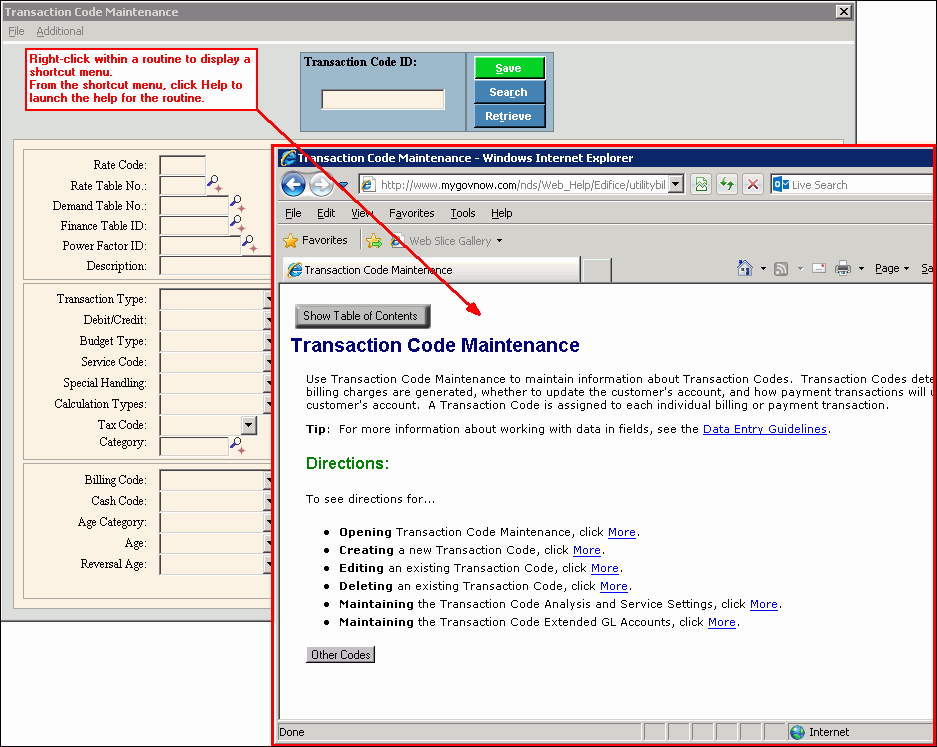The image size is (937, 747).
Task: Open the Additional menu in Transaction Code Maintenance
Action: click(60, 31)
